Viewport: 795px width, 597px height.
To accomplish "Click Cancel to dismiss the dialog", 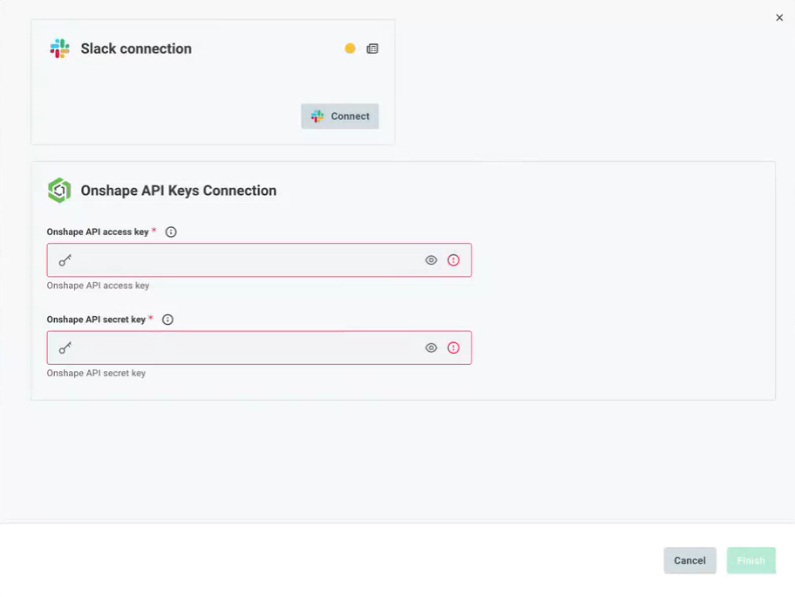I will (690, 560).
